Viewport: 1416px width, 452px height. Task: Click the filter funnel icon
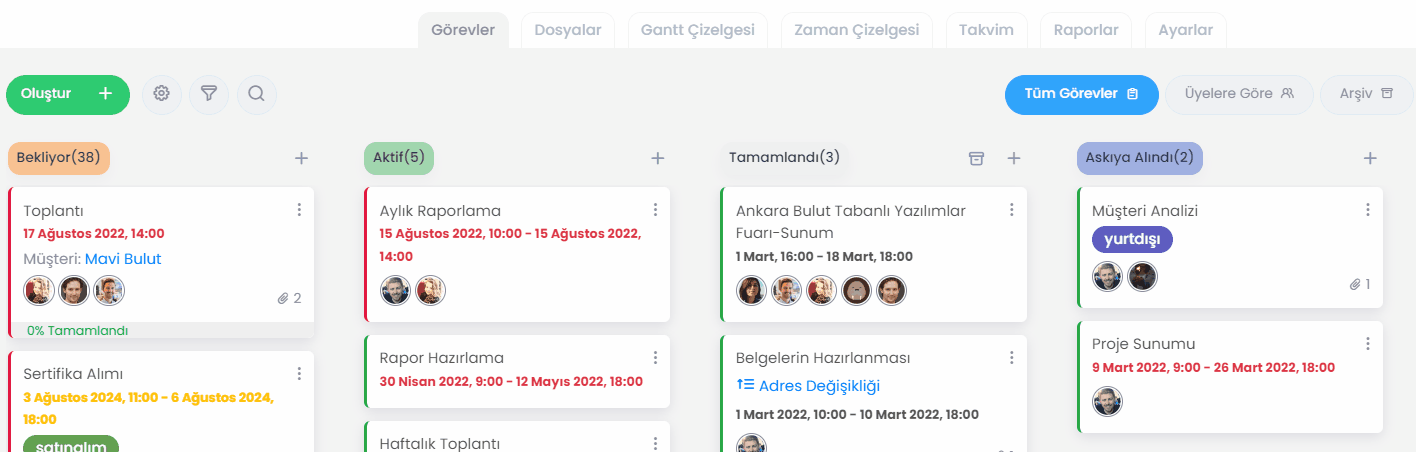point(209,94)
